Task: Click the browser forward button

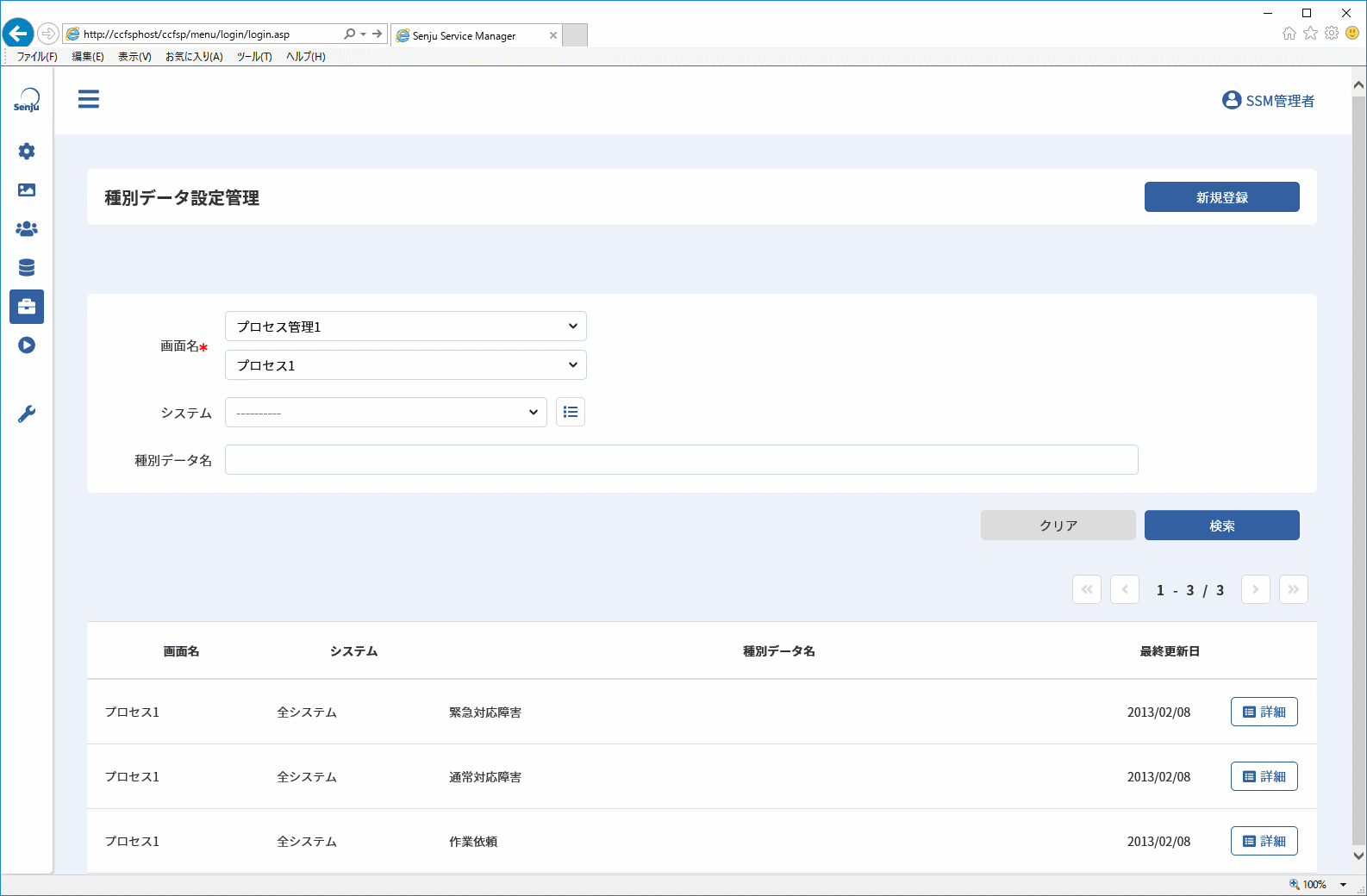Action: (x=48, y=34)
